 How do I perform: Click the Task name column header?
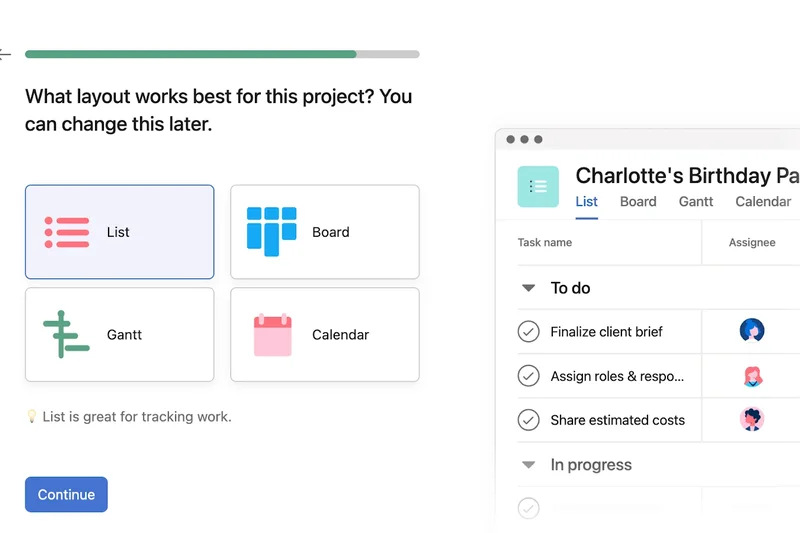pyautogui.click(x=545, y=242)
